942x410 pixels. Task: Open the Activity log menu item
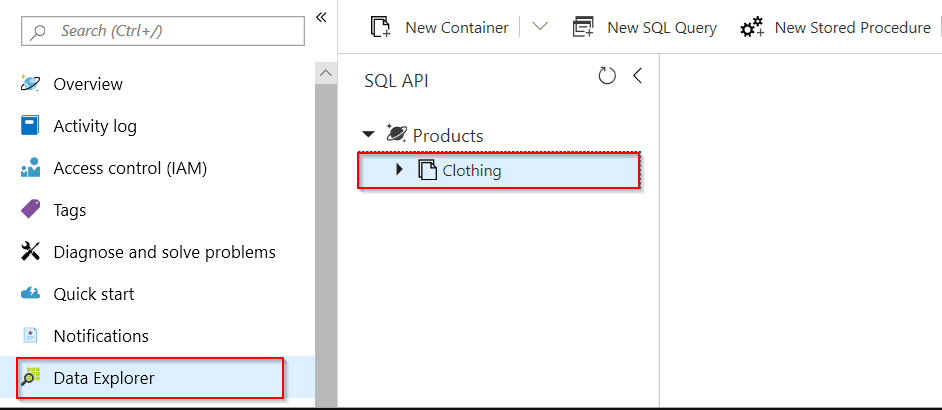(95, 126)
